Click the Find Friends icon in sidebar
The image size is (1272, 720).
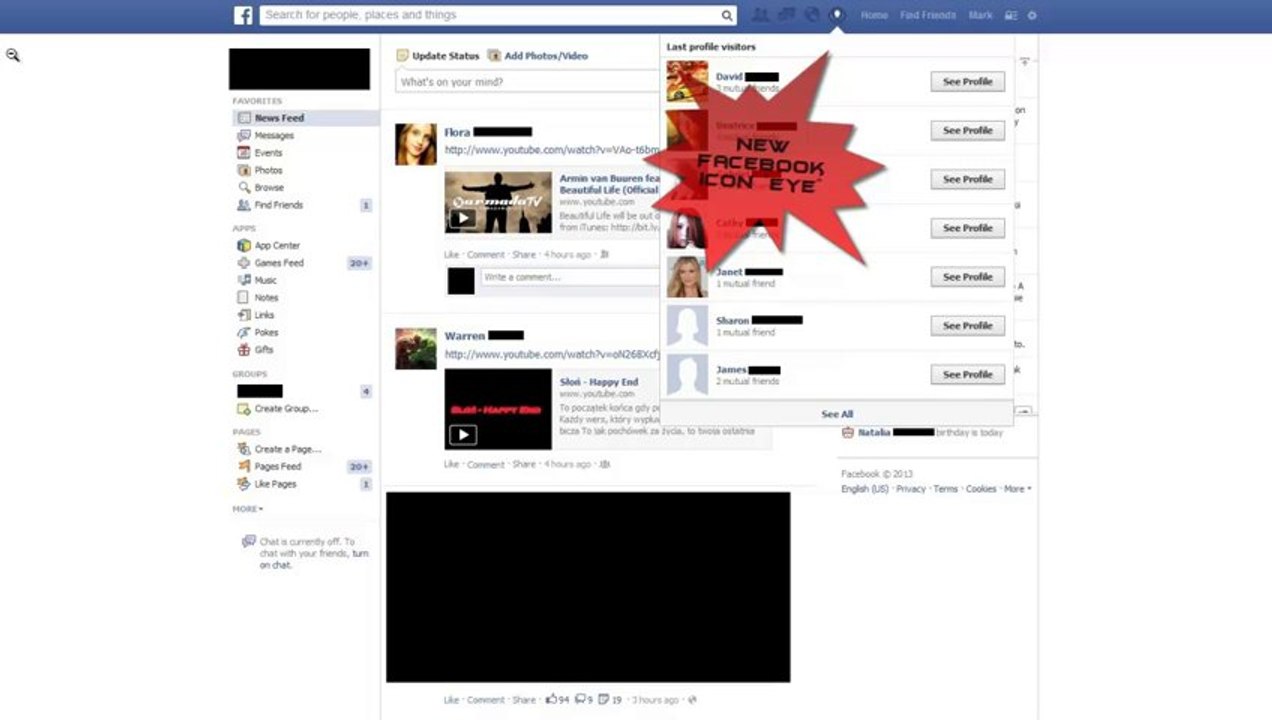(x=244, y=205)
